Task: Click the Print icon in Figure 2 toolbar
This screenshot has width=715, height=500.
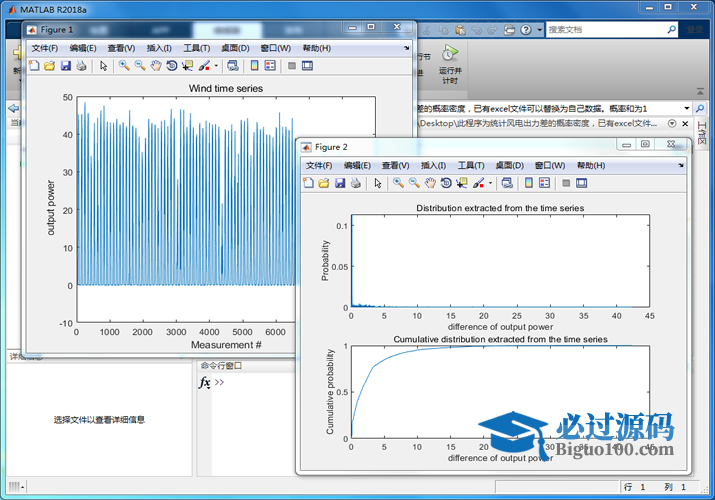Action: tap(355, 183)
